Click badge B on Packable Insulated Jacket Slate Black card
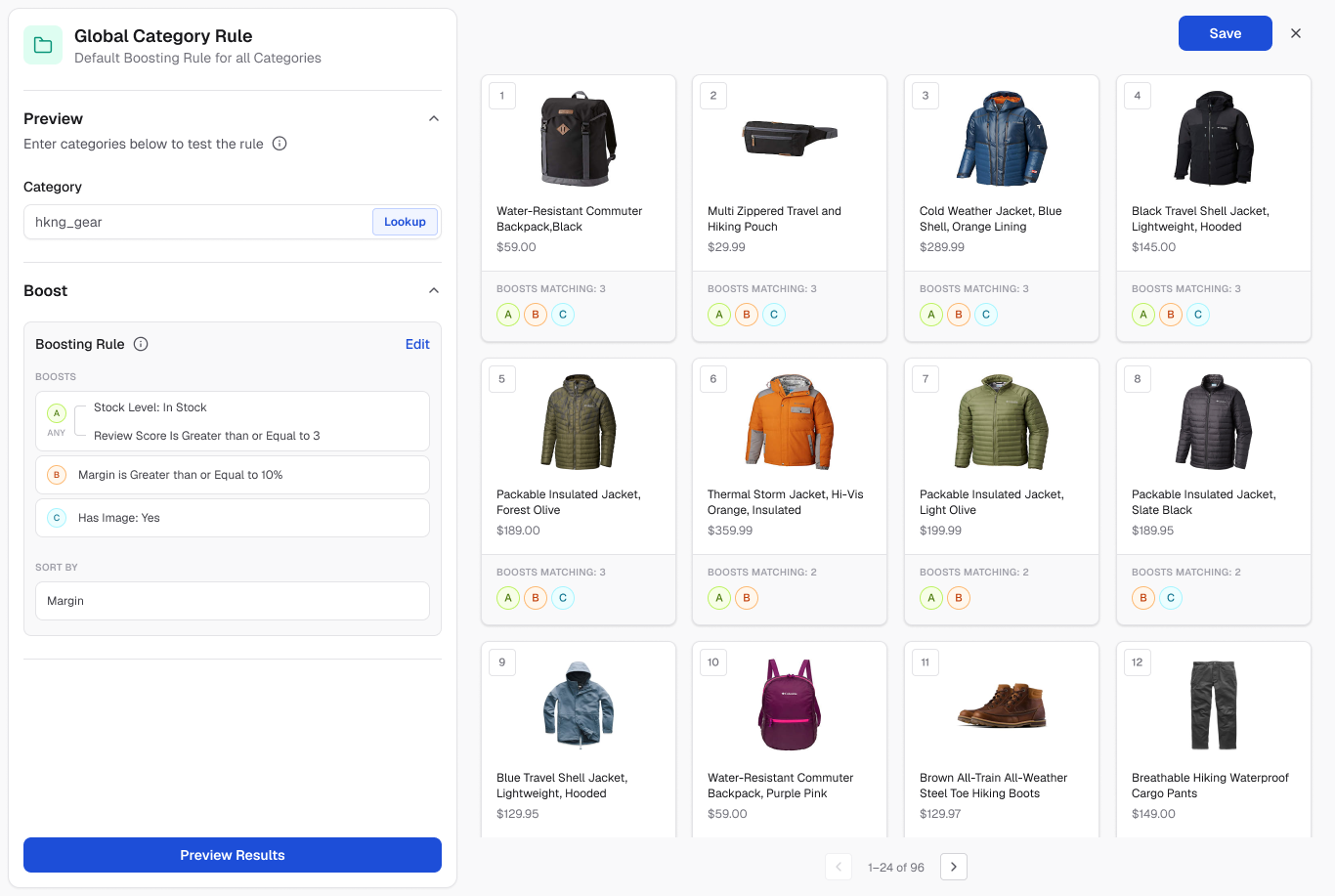1335x896 pixels. point(1143,598)
